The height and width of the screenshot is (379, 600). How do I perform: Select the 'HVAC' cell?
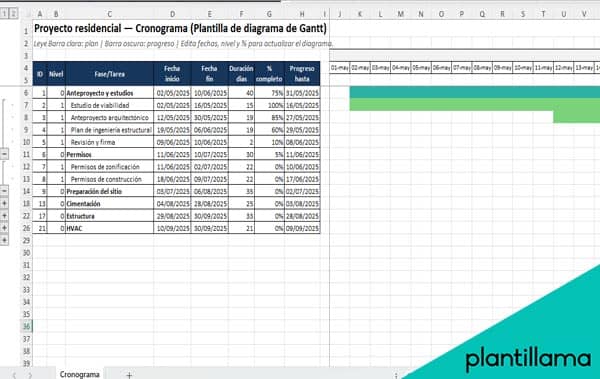[109, 228]
